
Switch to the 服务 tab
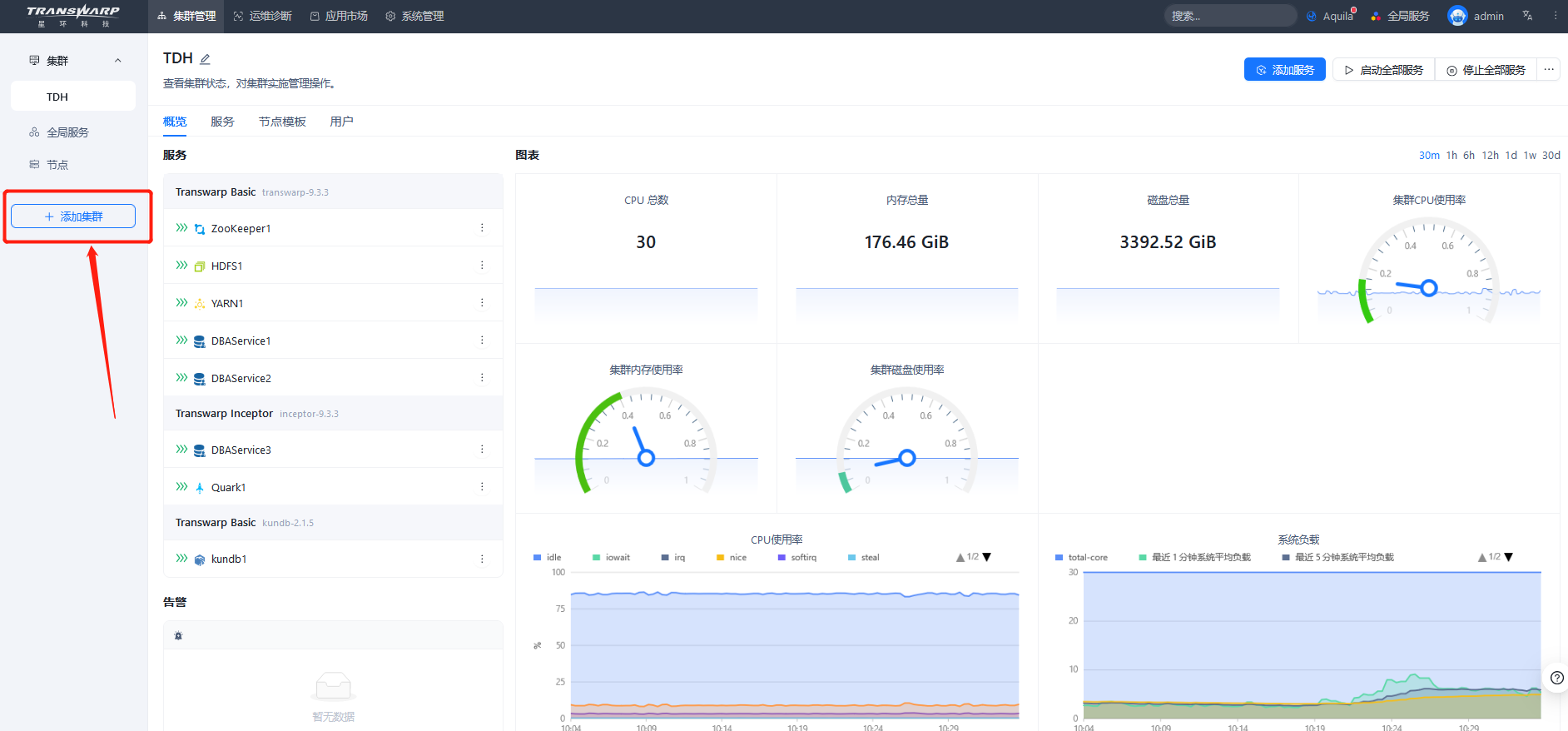tap(222, 122)
